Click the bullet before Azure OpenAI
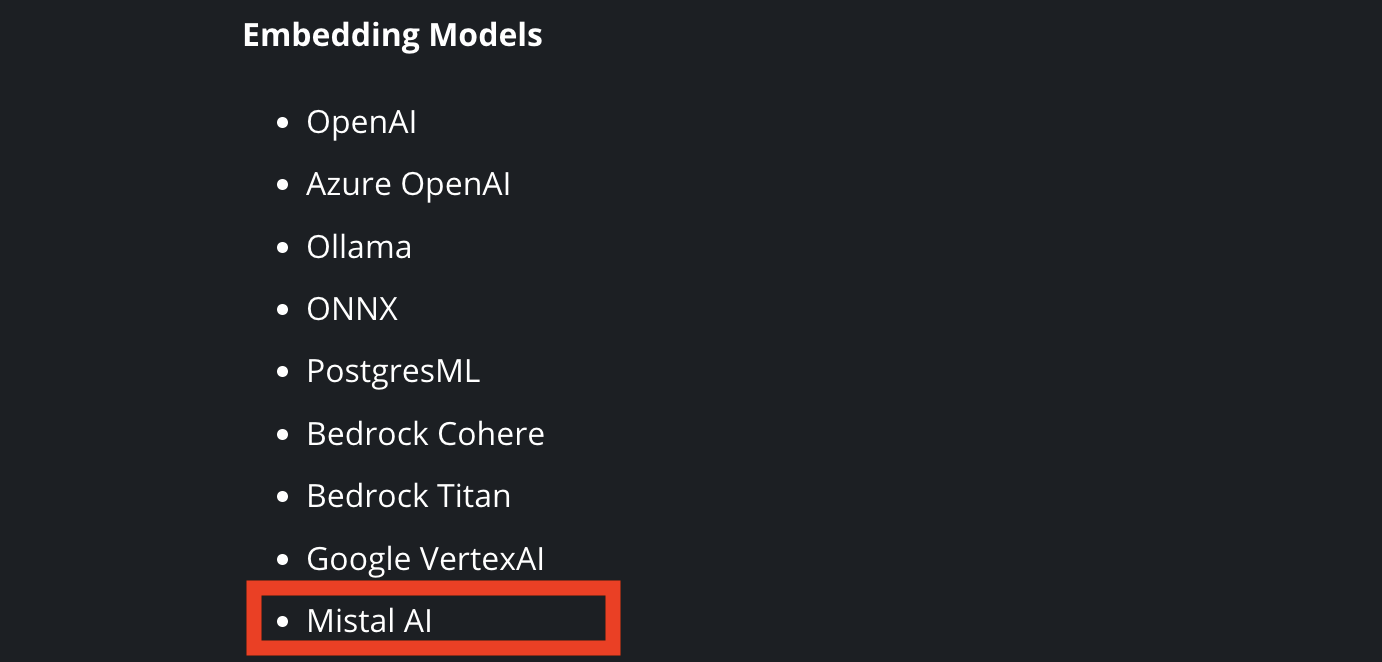The height and width of the screenshot is (662, 1382). coord(283,185)
